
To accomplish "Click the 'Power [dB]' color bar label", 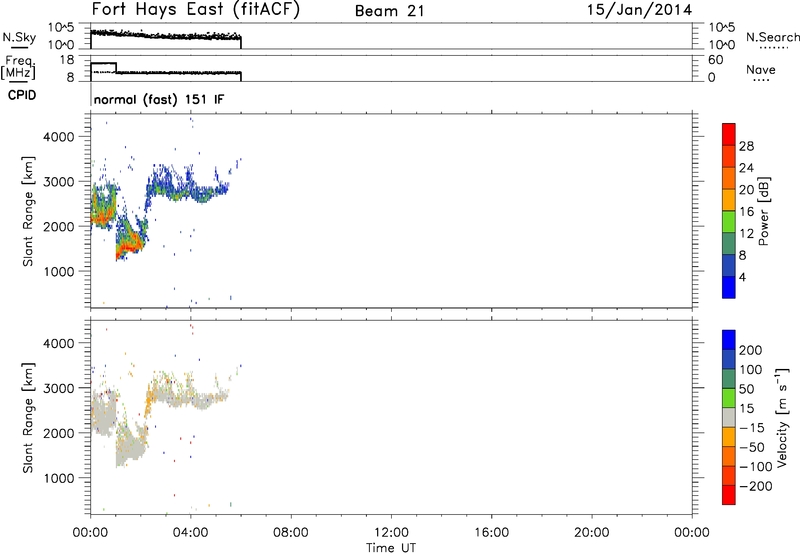I will point(763,211).
